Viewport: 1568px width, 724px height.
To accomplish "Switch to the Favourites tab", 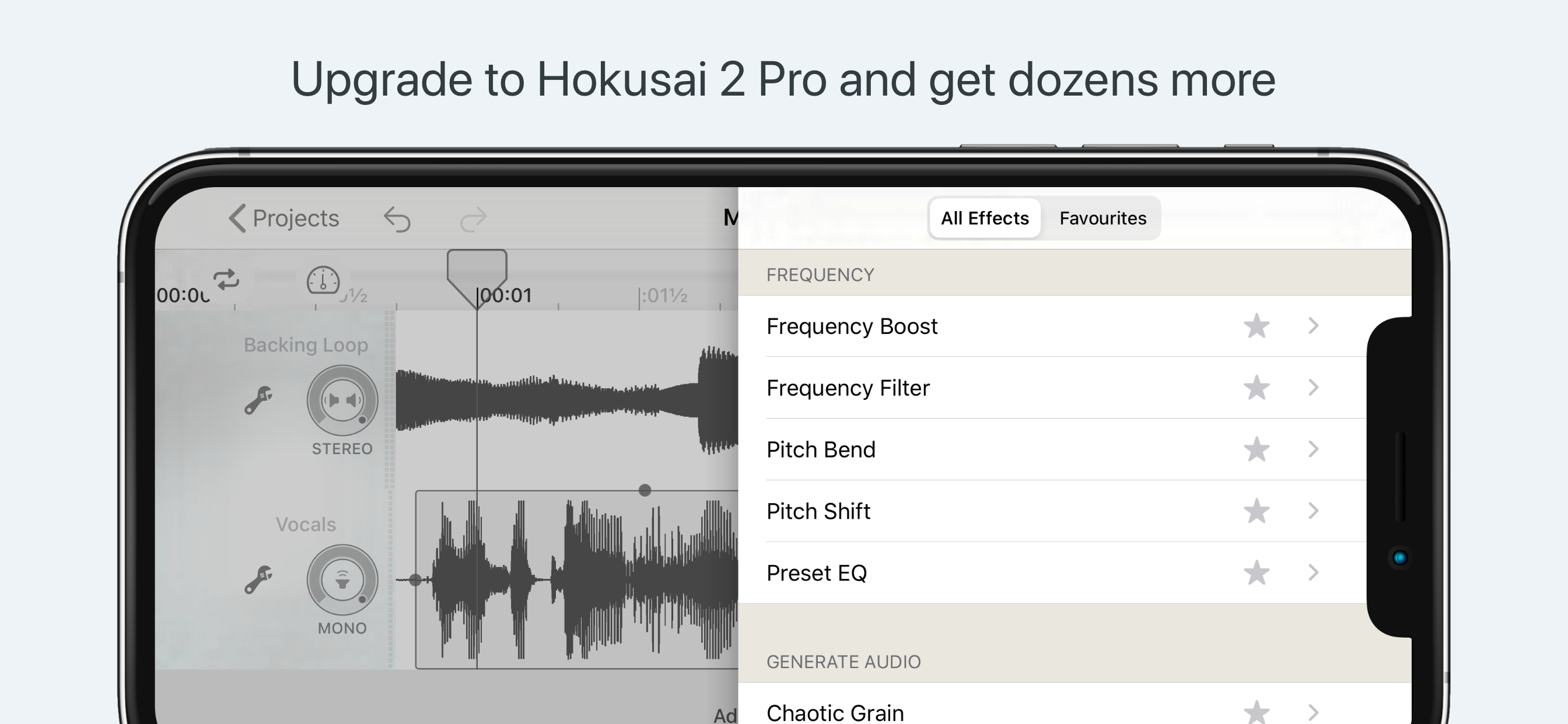I will tap(1102, 218).
